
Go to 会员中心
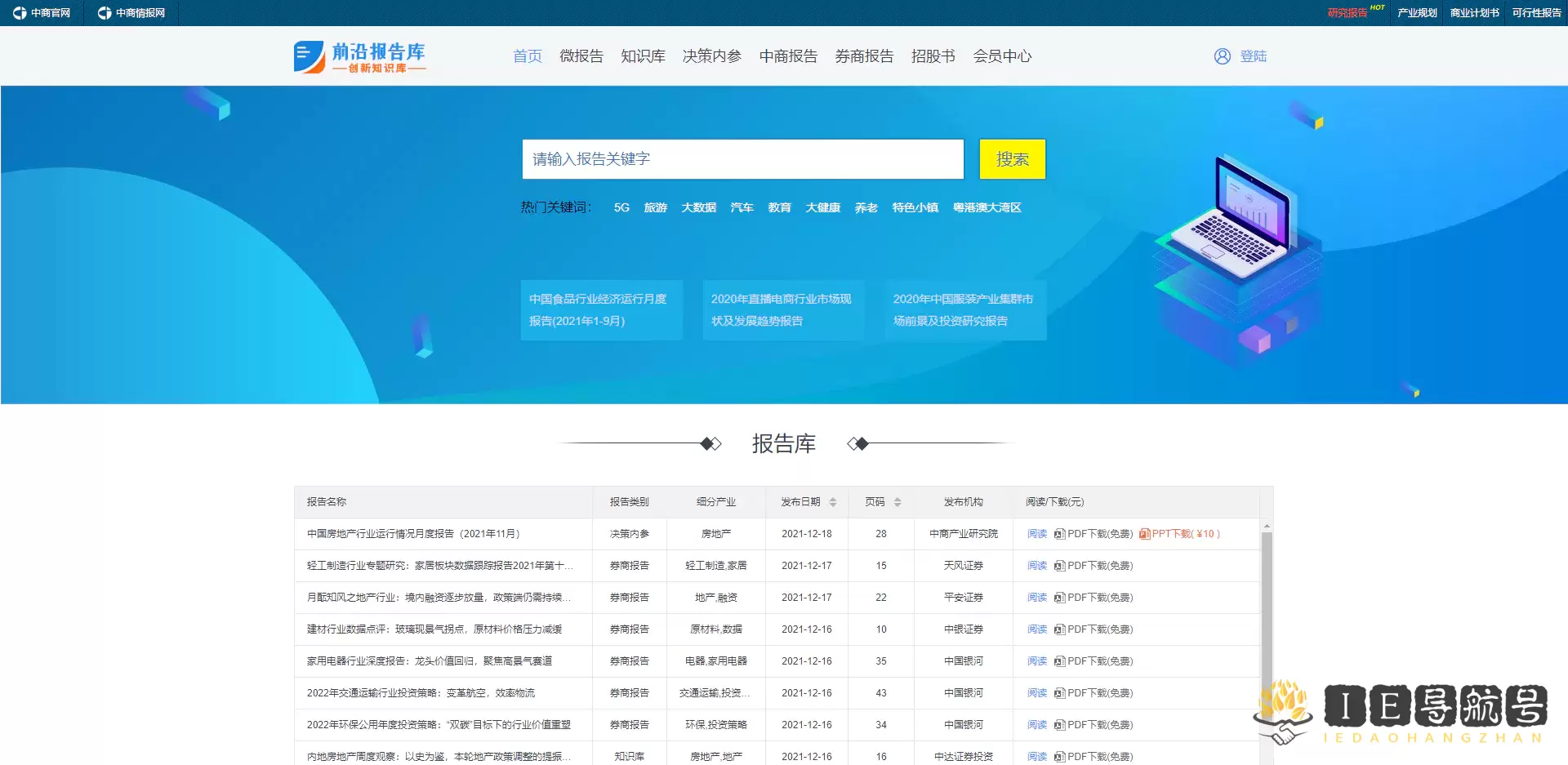[x=1002, y=56]
